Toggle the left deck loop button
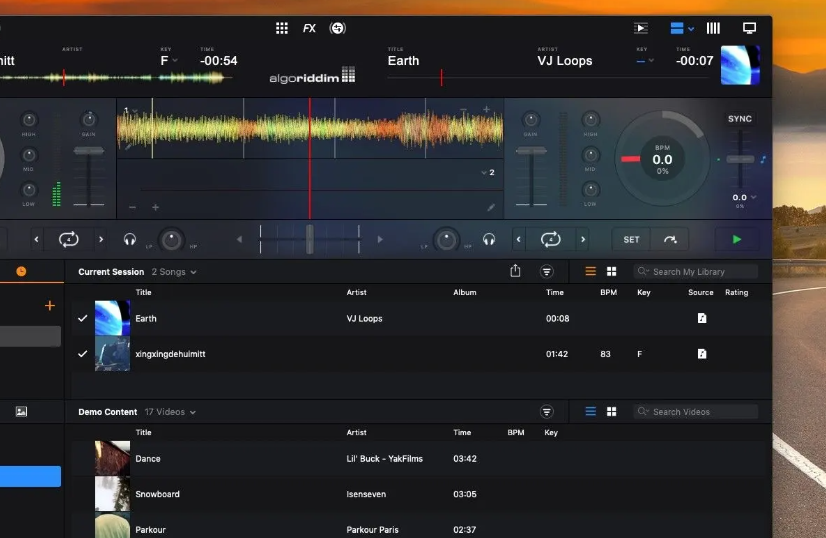 click(68, 240)
